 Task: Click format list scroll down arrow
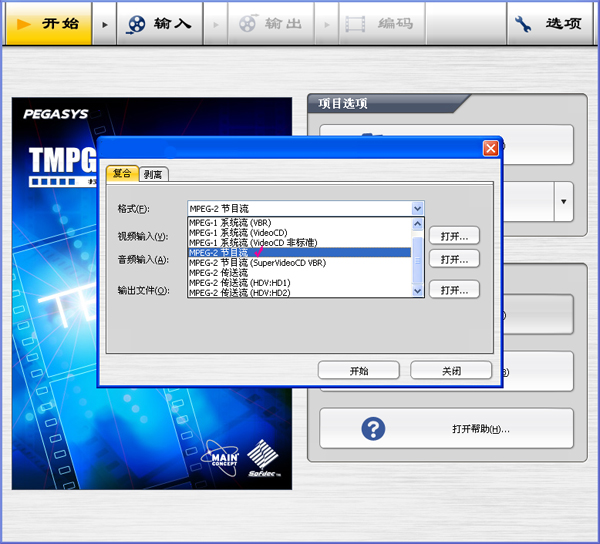[417, 291]
